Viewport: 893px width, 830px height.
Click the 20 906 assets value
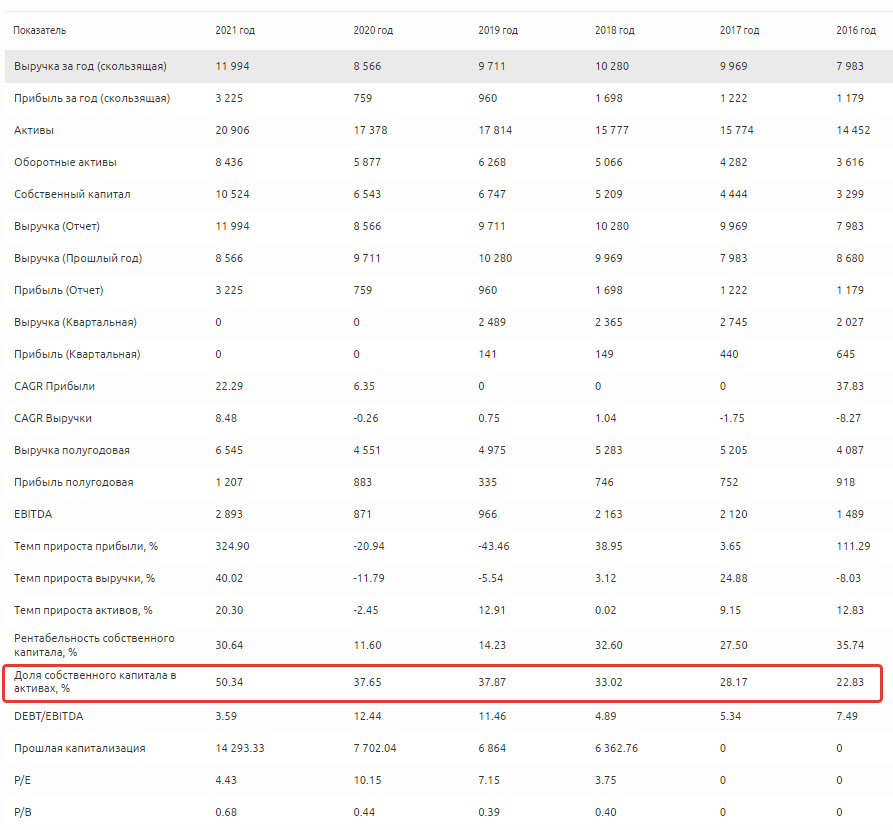pyautogui.click(x=232, y=130)
